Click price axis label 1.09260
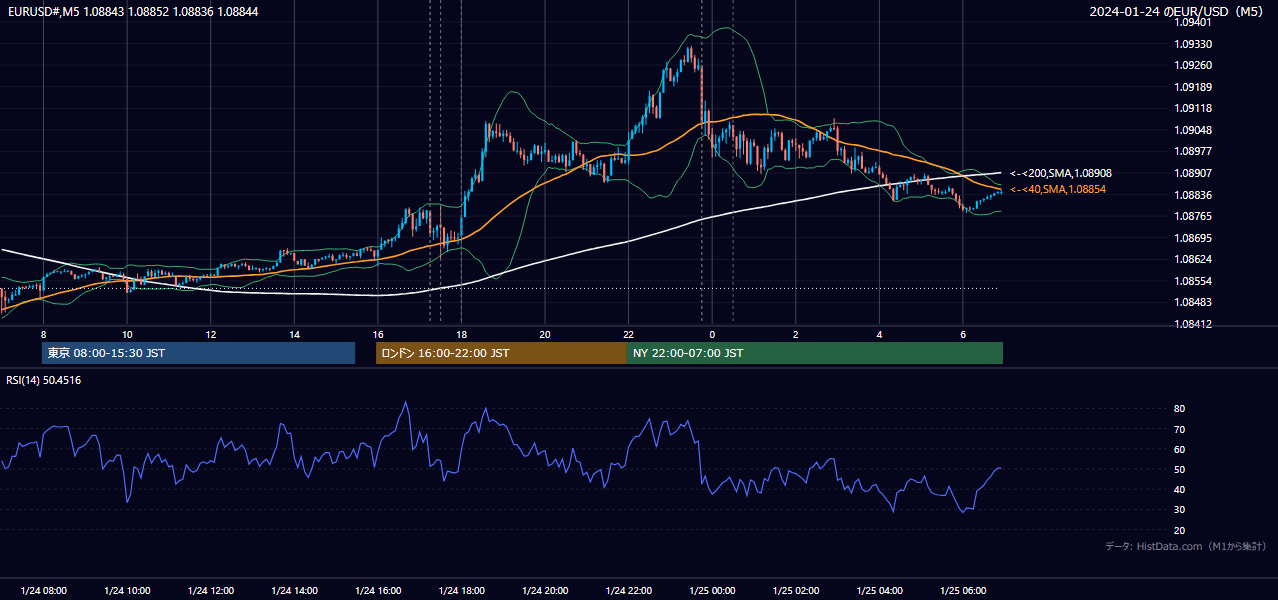This screenshot has height=600, width=1278. click(x=1192, y=66)
